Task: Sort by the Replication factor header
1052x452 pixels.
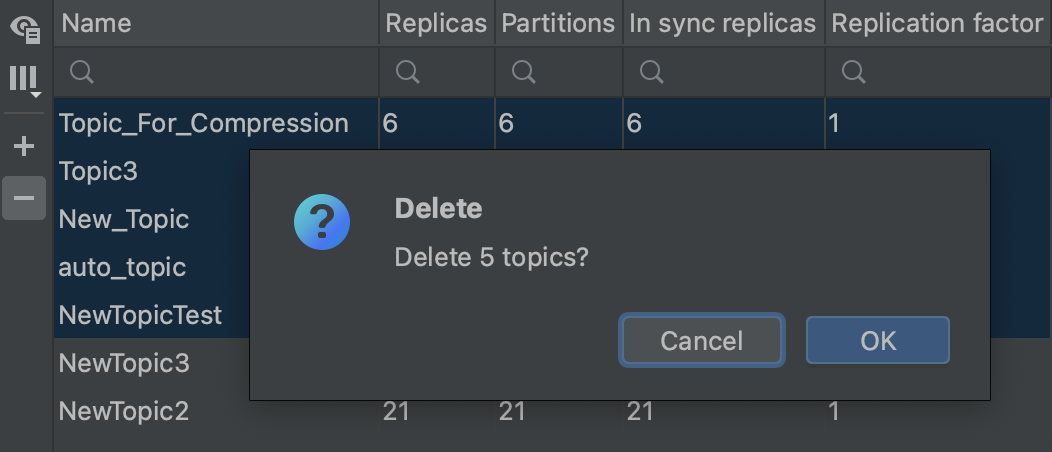Action: point(938,23)
